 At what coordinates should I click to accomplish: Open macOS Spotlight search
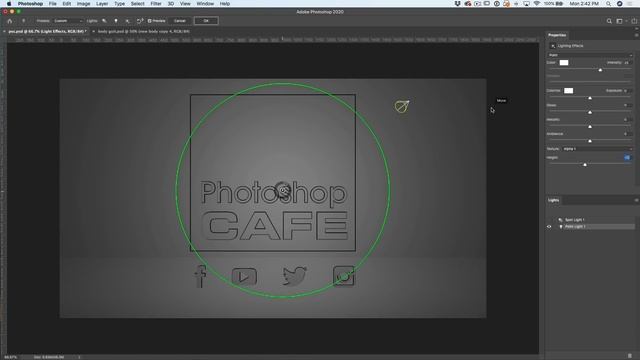click(x=608, y=4)
